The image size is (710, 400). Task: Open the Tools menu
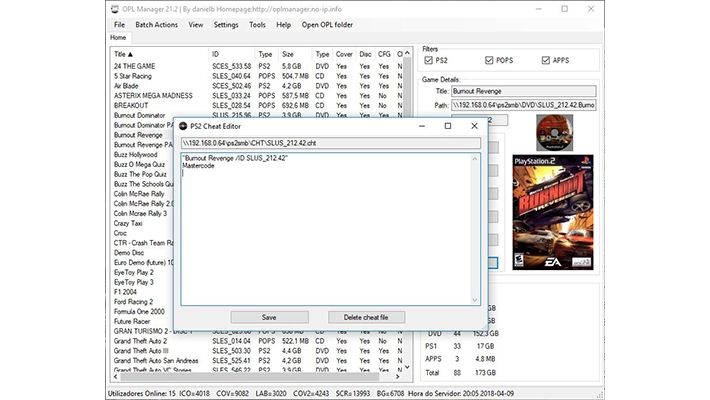(257, 25)
